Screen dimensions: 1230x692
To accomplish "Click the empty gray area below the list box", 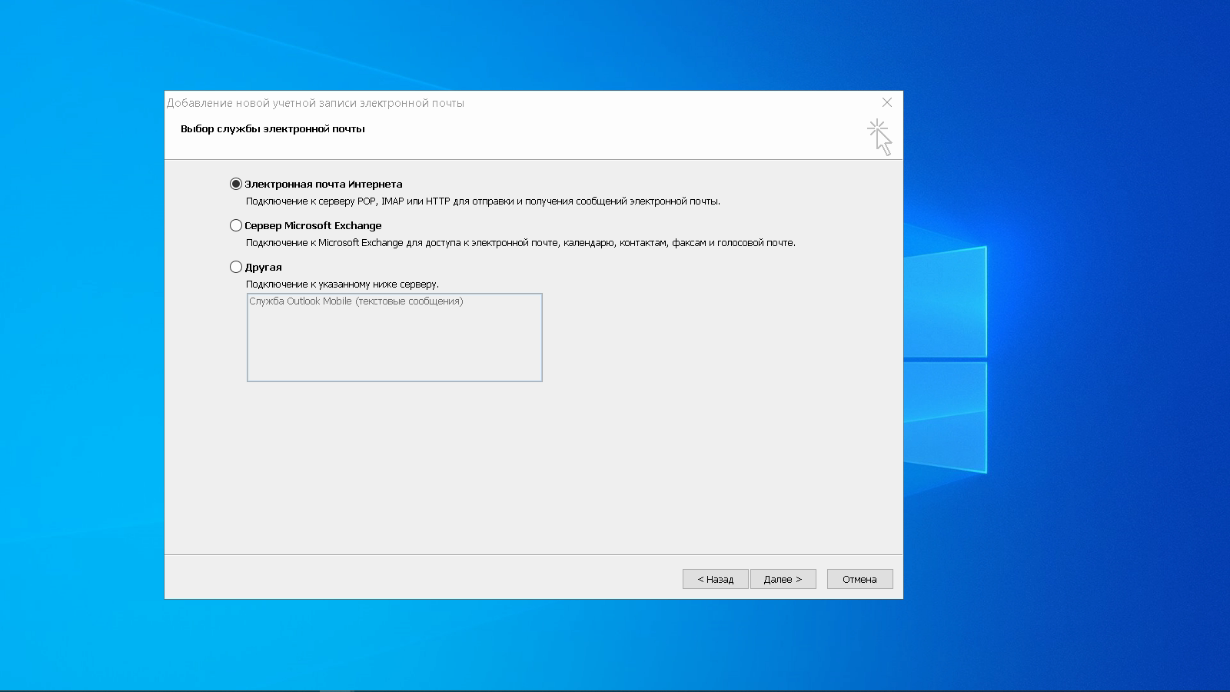I will tap(500, 470).
